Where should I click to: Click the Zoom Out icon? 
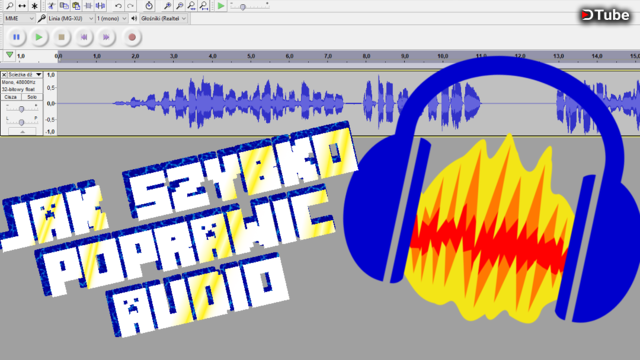[x=179, y=6]
